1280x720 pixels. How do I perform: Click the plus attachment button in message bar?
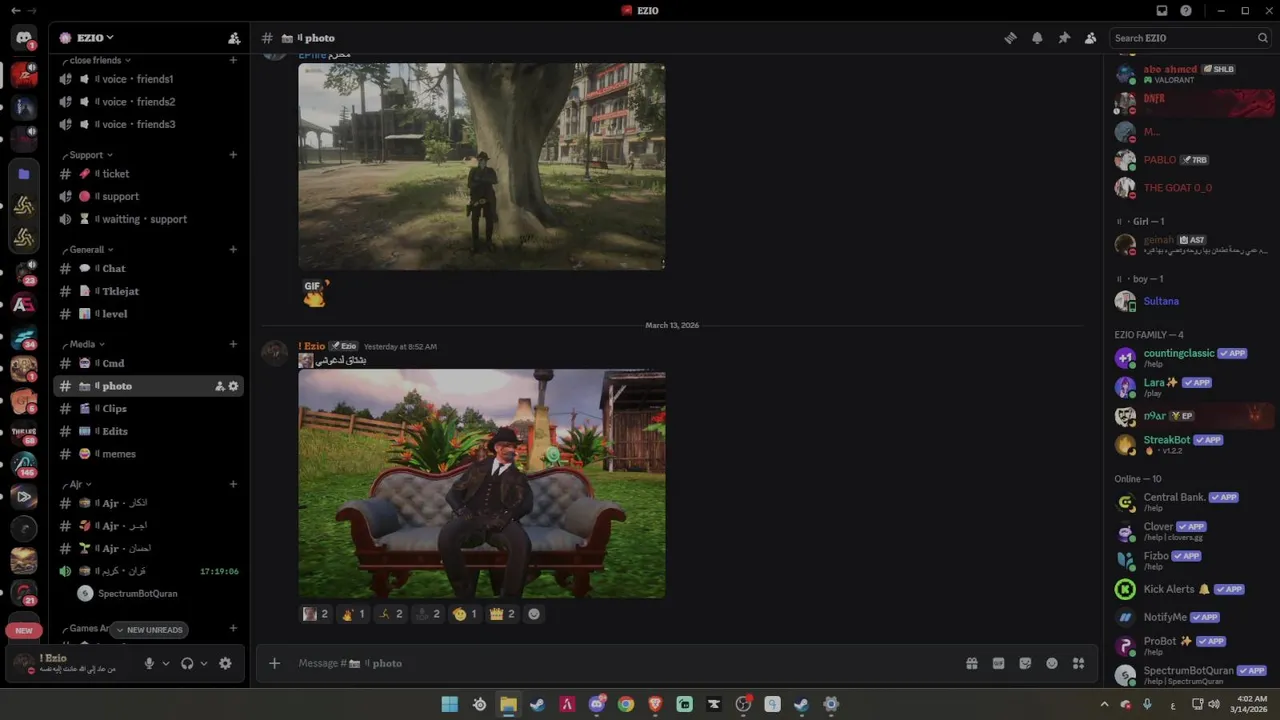(x=274, y=663)
